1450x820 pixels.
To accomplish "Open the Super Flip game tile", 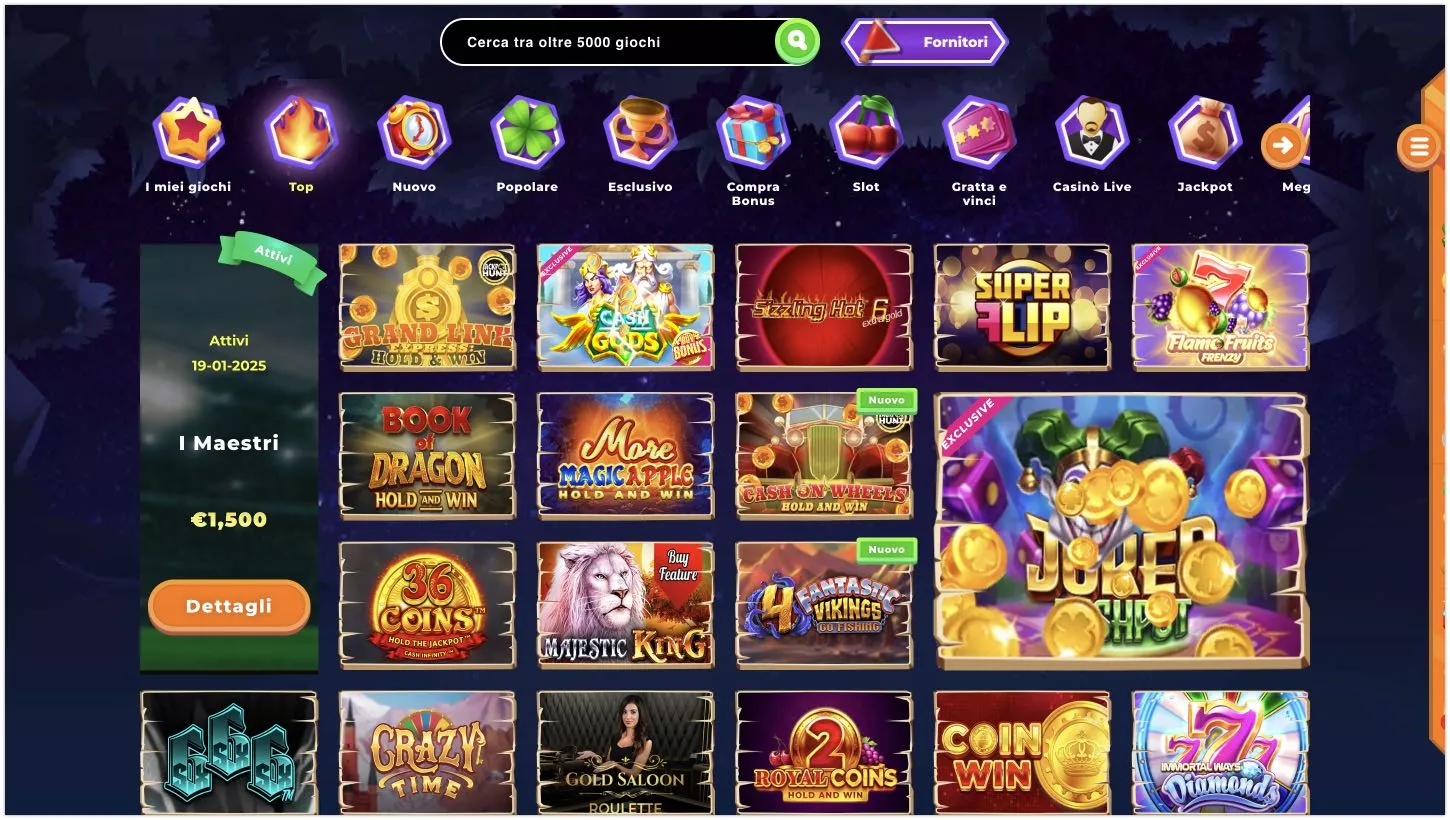I will (x=1022, y=307).
